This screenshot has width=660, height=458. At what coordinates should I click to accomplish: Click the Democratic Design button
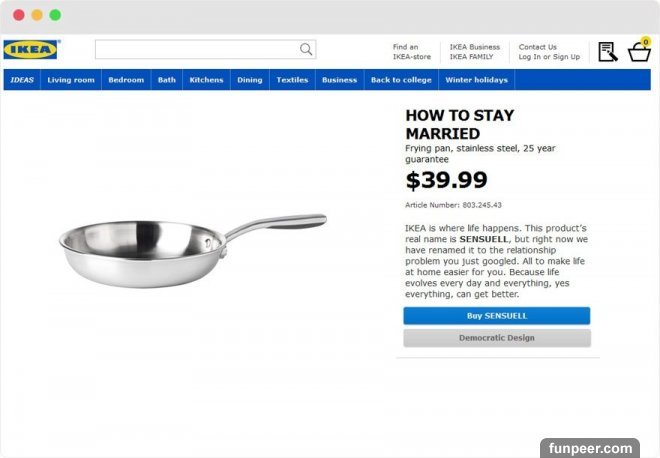pyautogui.click(x=497, y=338)
